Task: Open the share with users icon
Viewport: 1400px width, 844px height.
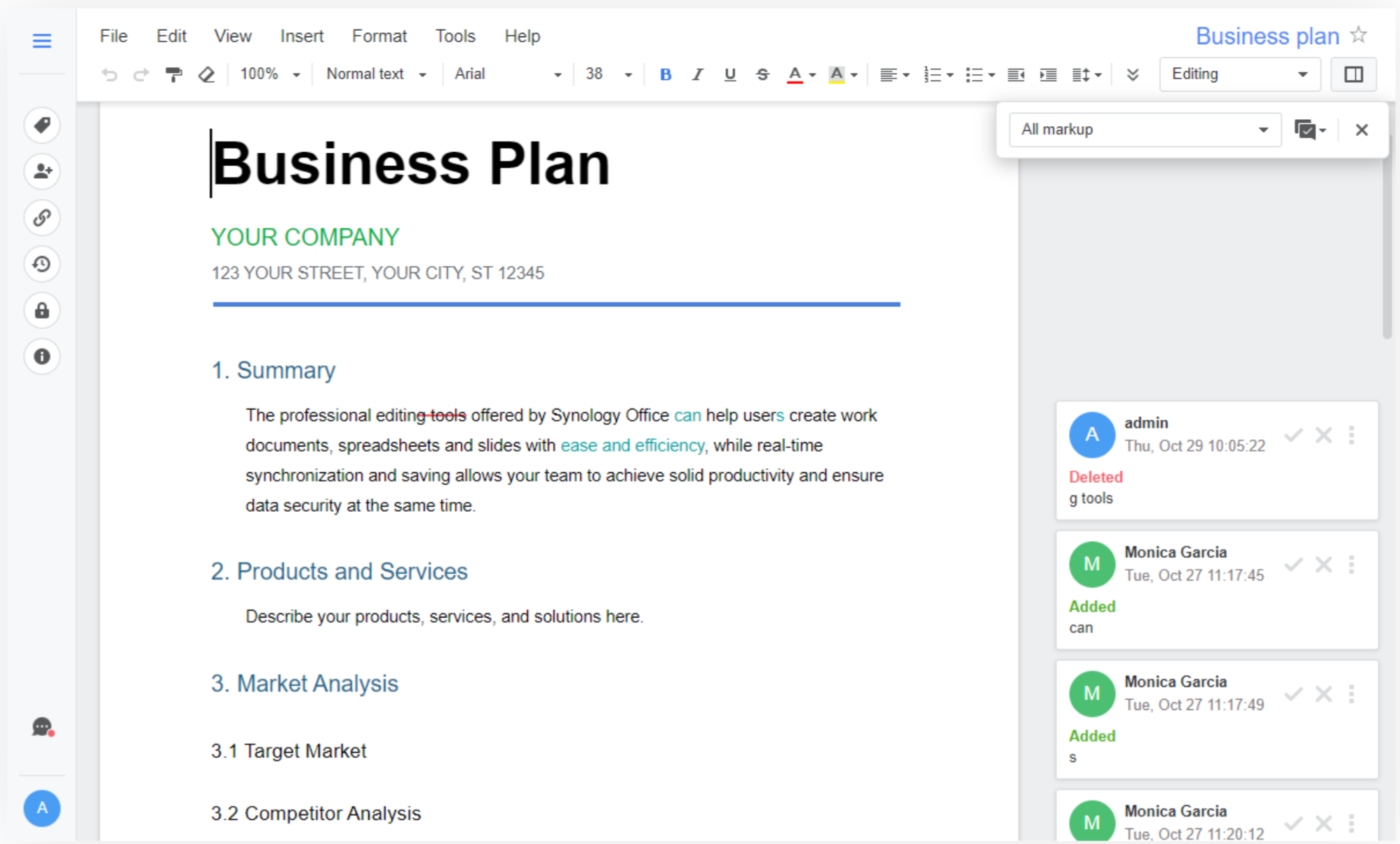Action: pos(42,172)
